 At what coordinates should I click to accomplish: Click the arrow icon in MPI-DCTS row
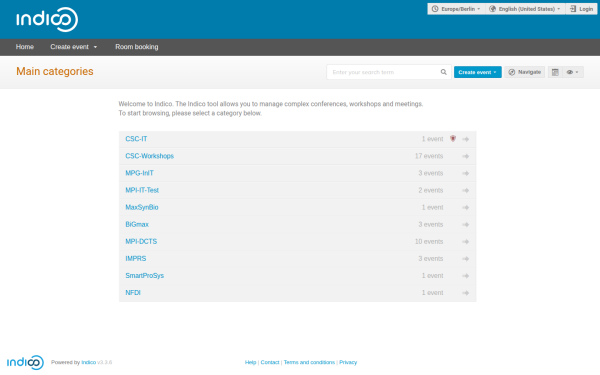(466, 241)
